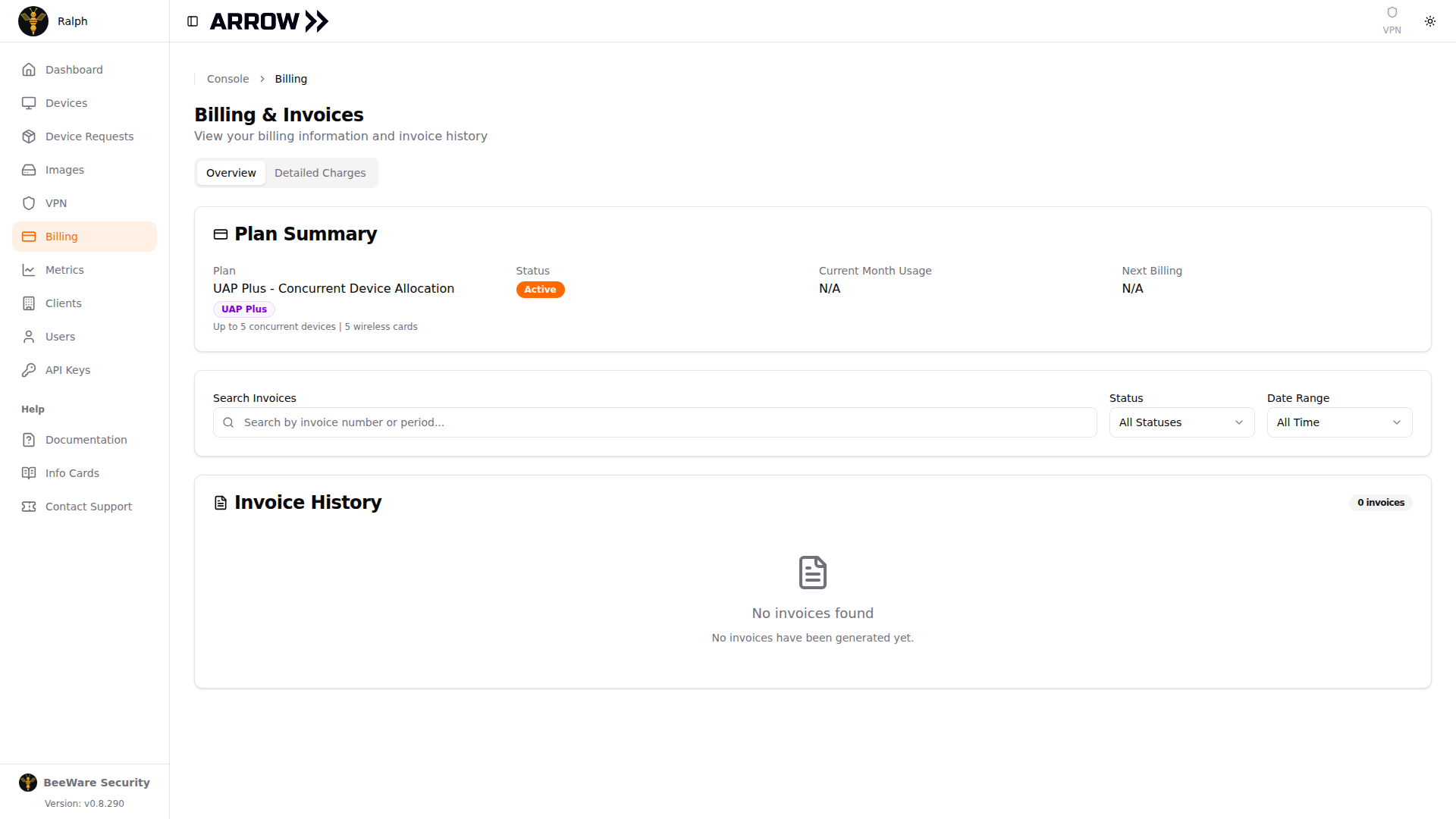Viewport: 1456px width, 819px height.
Task: Click the BeeWare Security logo icon
Action: click(28, 783)
